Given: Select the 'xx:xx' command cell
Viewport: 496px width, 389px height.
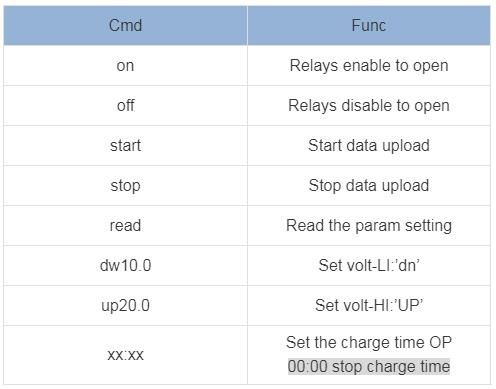Looking at the screenshot, I should pos(125,355).
